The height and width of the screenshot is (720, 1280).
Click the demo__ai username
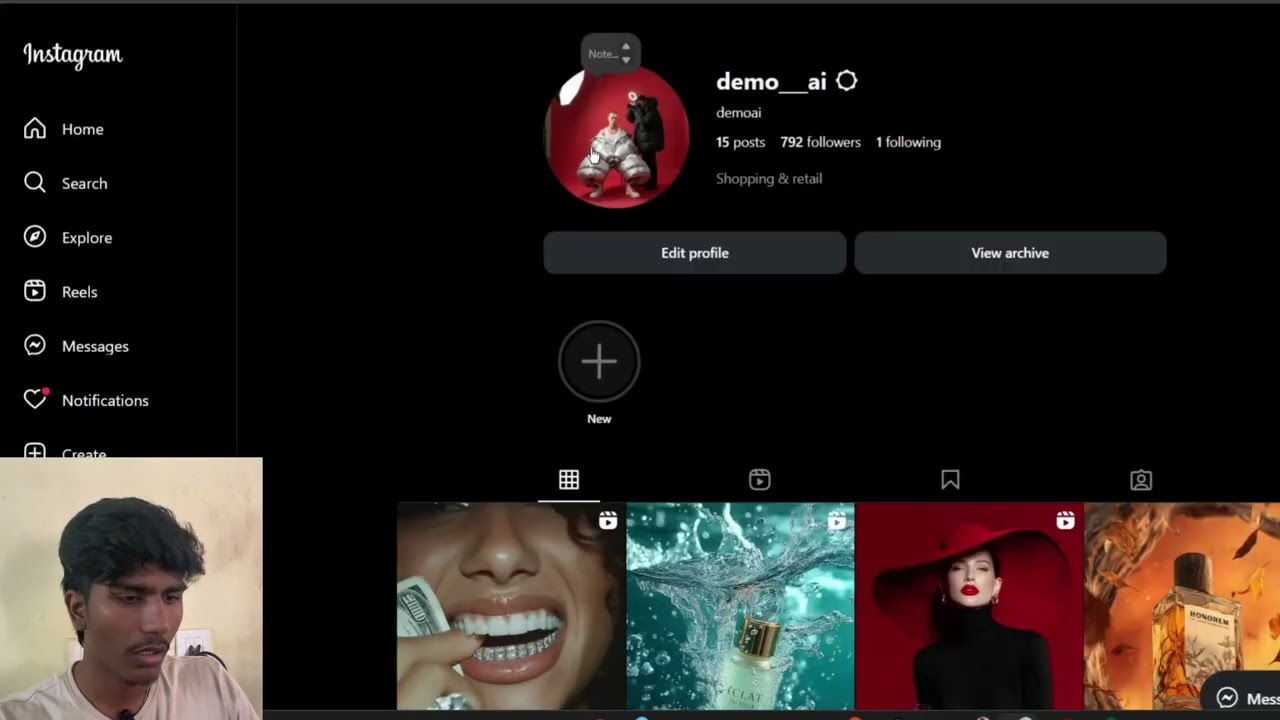[x=771, y=82]
